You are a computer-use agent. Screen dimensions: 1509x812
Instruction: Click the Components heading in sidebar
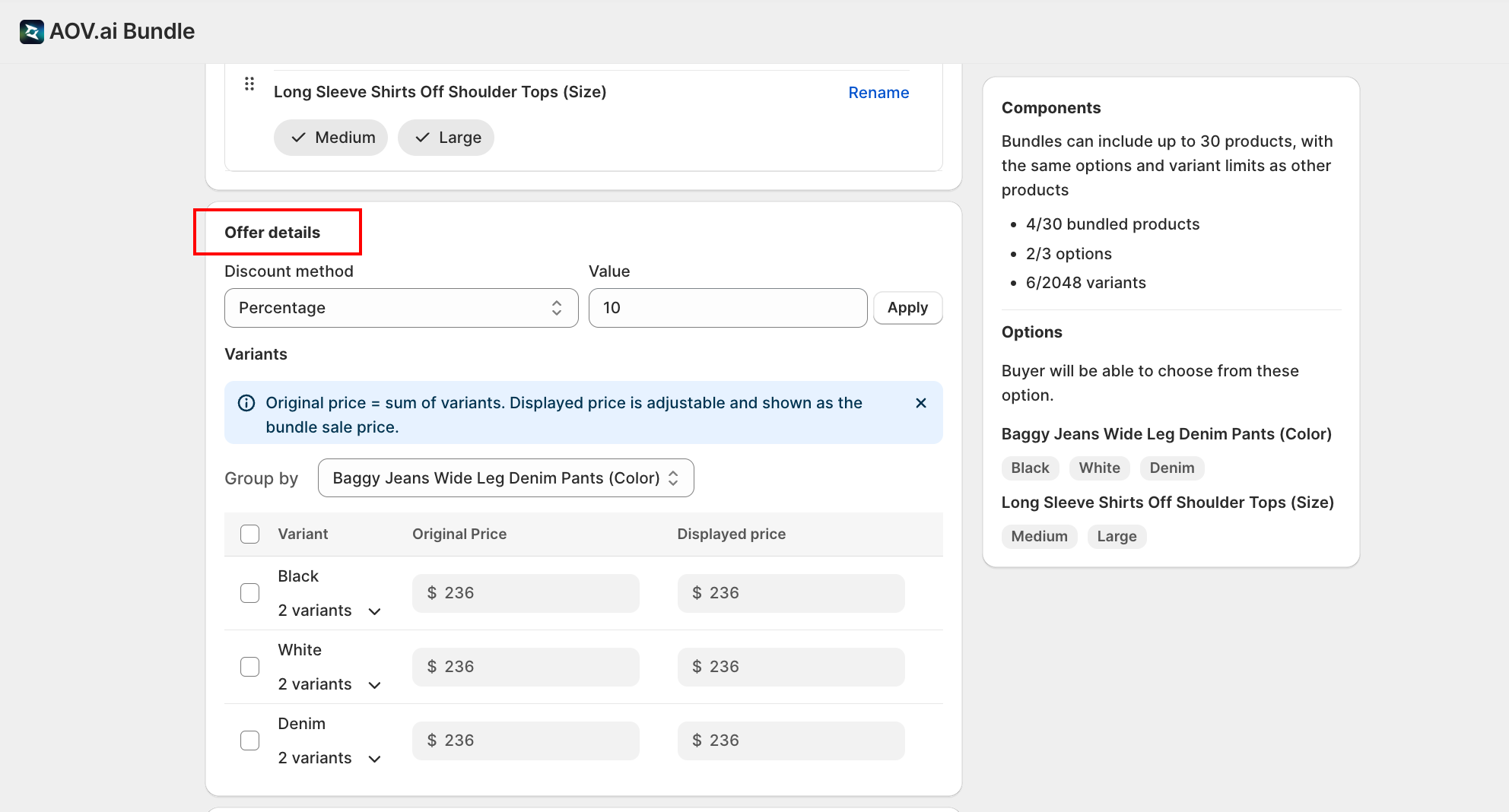[1051, 108]
